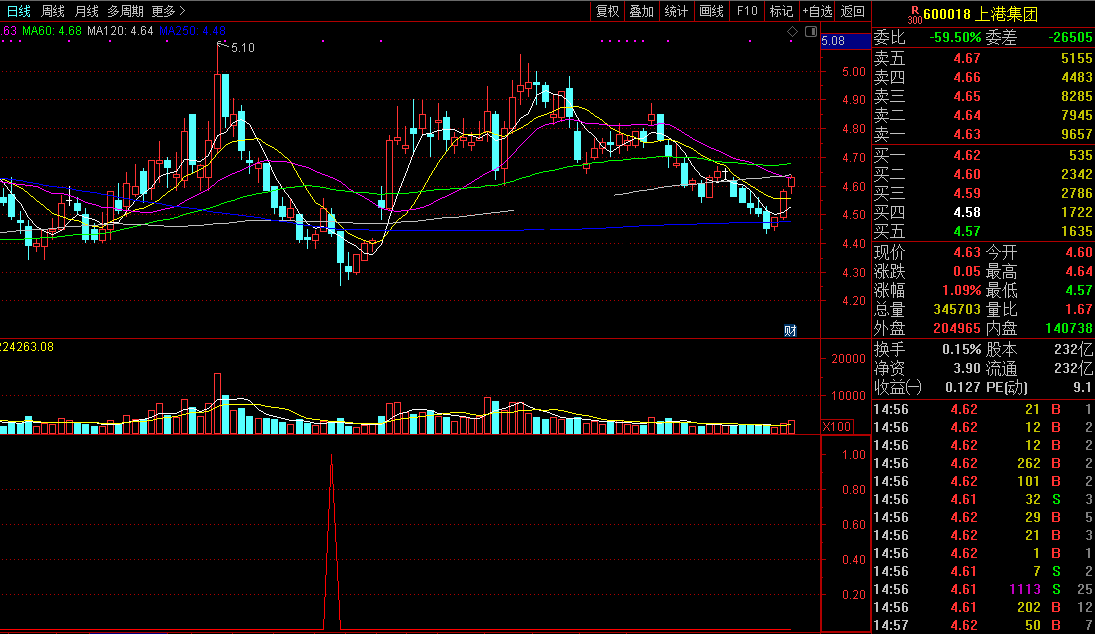Screen dimensions: 1095x634
Task: Select the MA60: 4.68 indicator label
Action: 52,31
